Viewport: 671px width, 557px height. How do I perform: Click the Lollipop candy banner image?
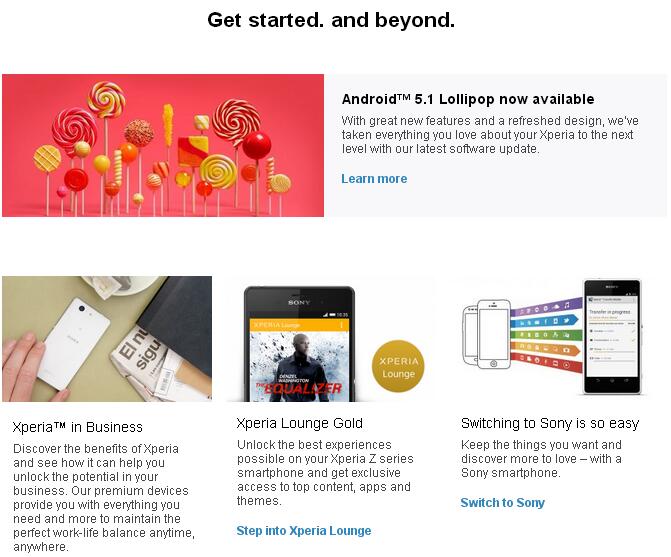pyautogui.click(x=163, y=145)
